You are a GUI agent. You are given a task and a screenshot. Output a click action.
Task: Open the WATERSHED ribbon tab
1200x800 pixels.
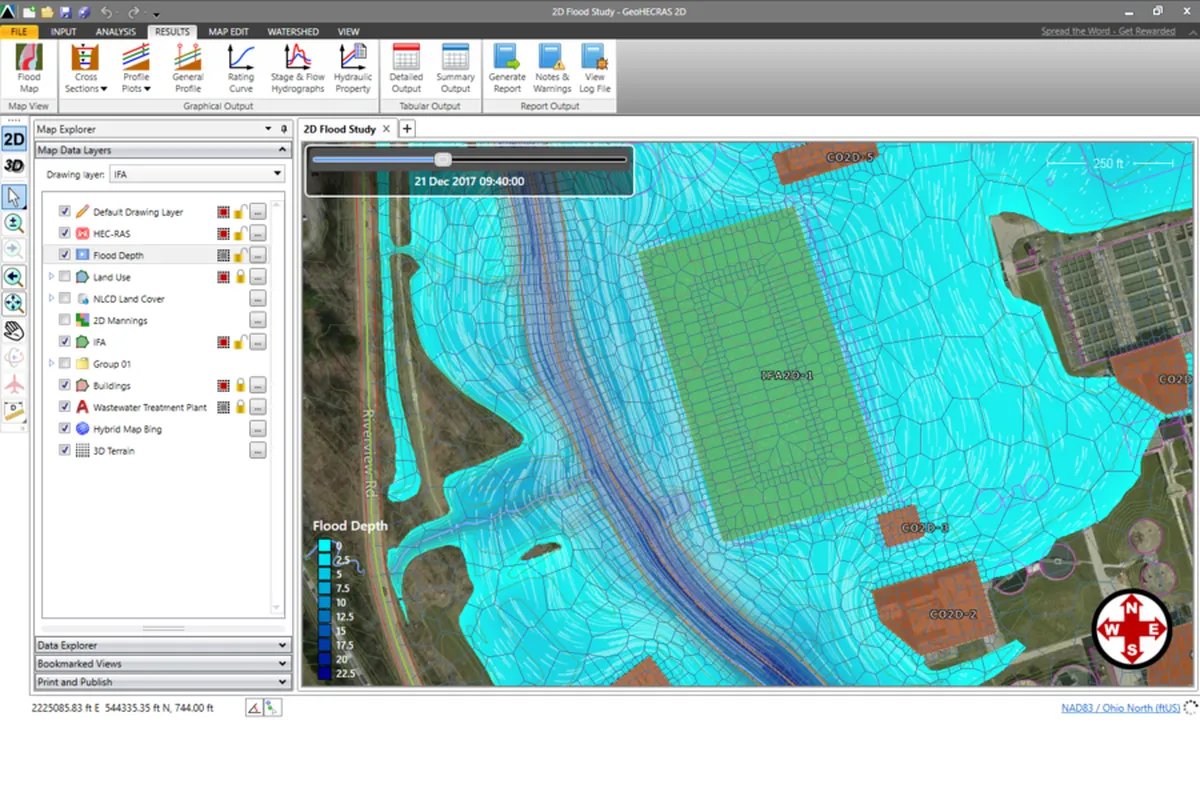tap(293, 32)
